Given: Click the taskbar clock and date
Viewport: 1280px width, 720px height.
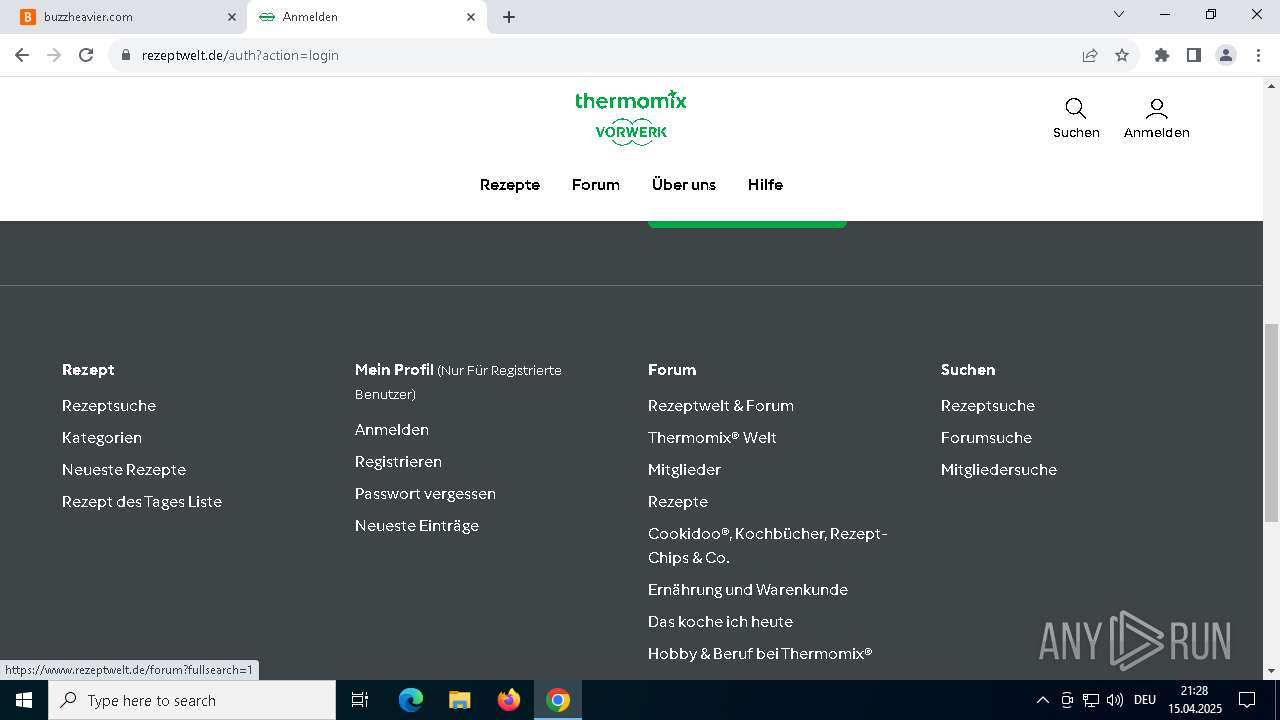Looking at the screenshot, I should 1194,700.
